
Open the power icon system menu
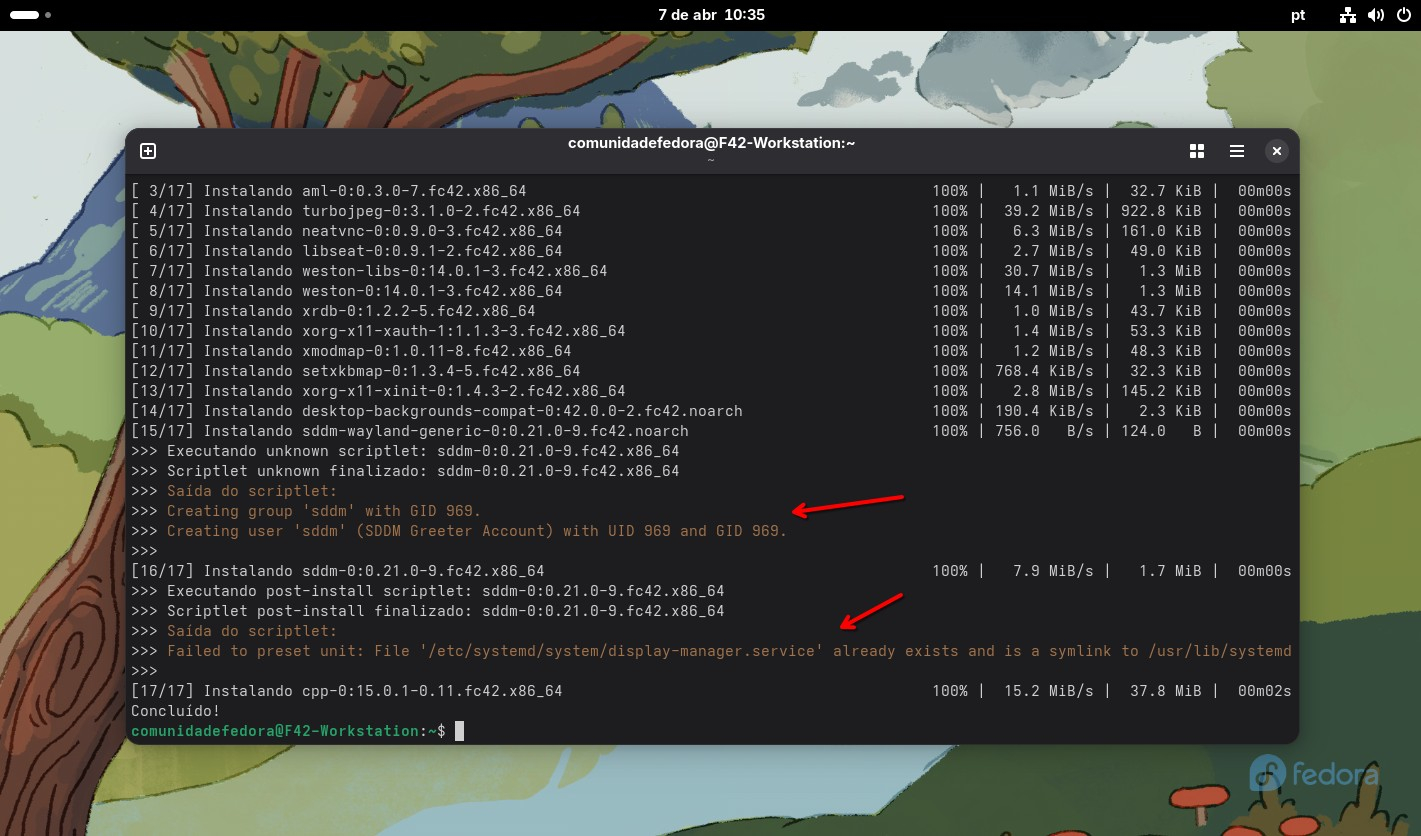pos(1403,15)
